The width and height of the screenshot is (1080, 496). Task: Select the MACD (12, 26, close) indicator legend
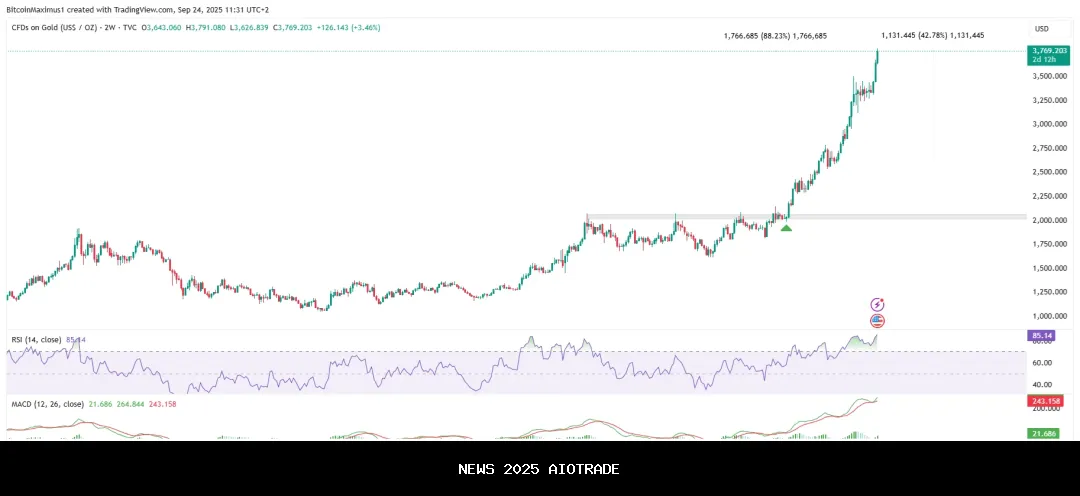pos(47,404)
